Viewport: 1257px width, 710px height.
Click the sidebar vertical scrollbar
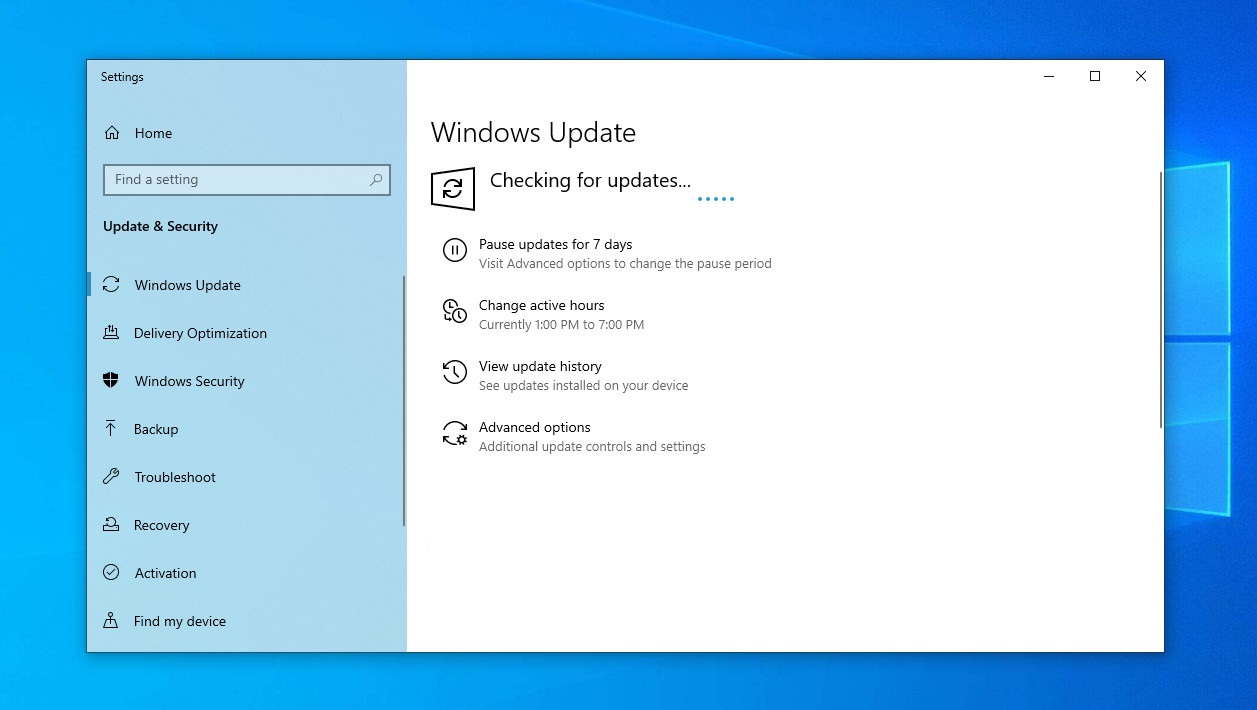pos(404,400)
